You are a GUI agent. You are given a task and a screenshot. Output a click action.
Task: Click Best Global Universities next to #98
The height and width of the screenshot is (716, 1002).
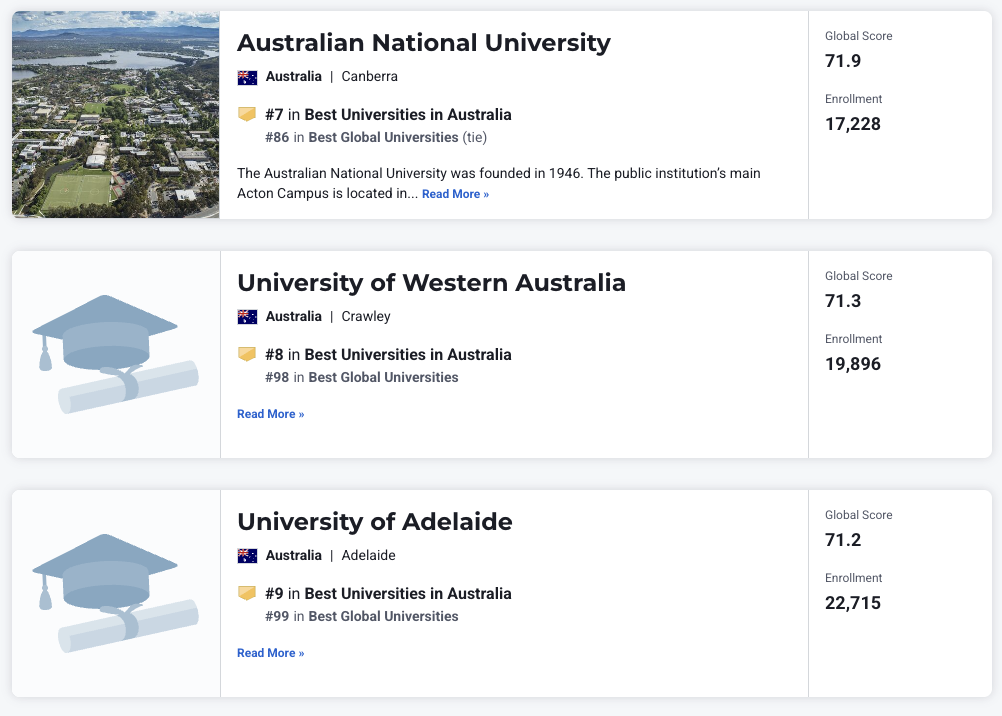pyautogui.click(x=383, y=377)
